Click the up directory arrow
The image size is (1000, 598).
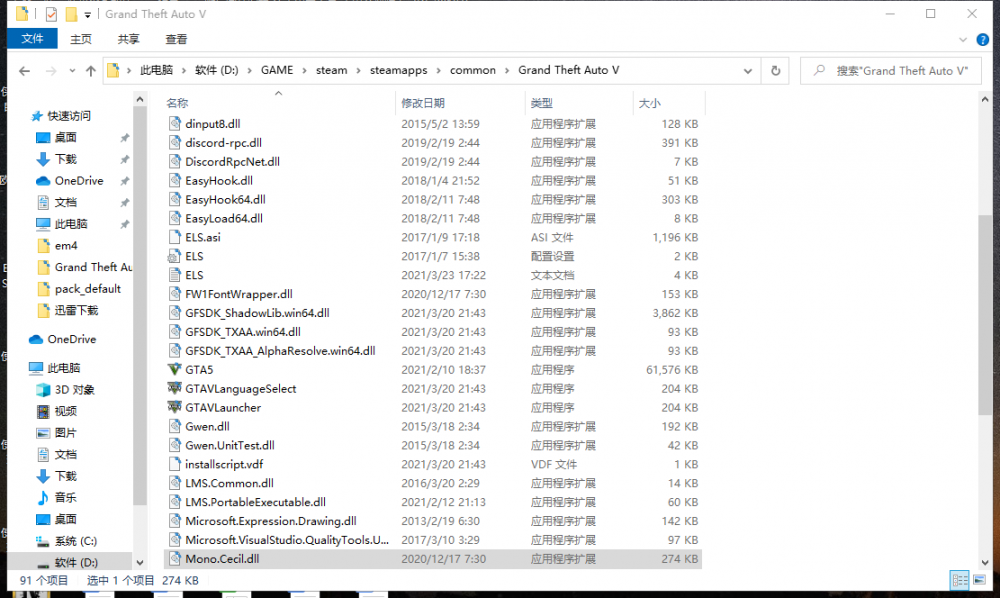click(91, 71)
